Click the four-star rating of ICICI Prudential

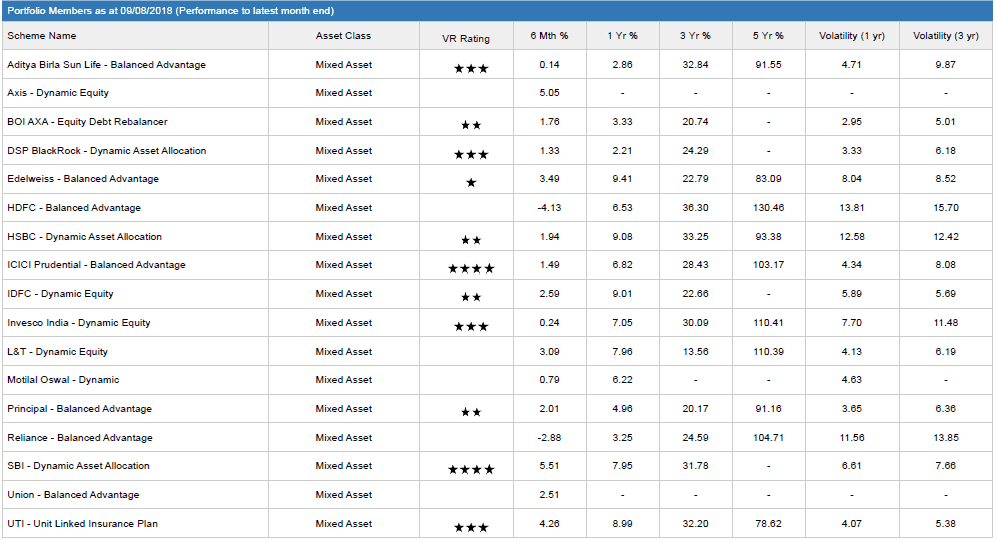[471, 269]
